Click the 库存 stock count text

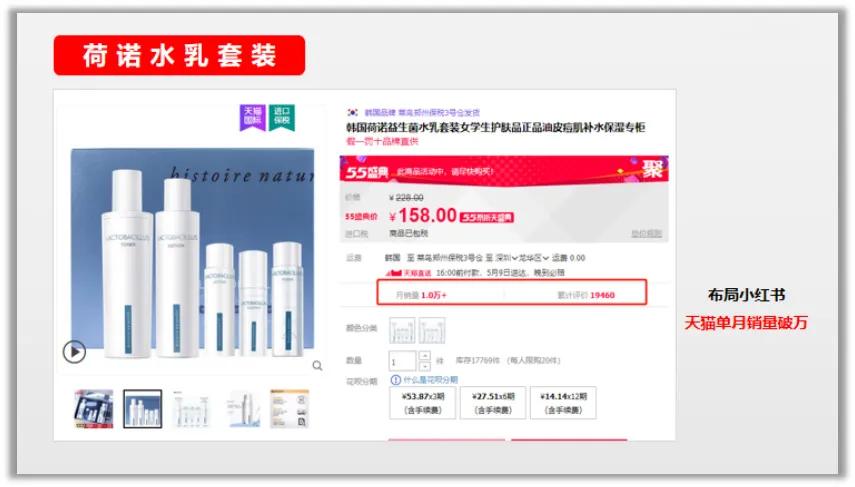pyautogui.click(x=477, y=360)
